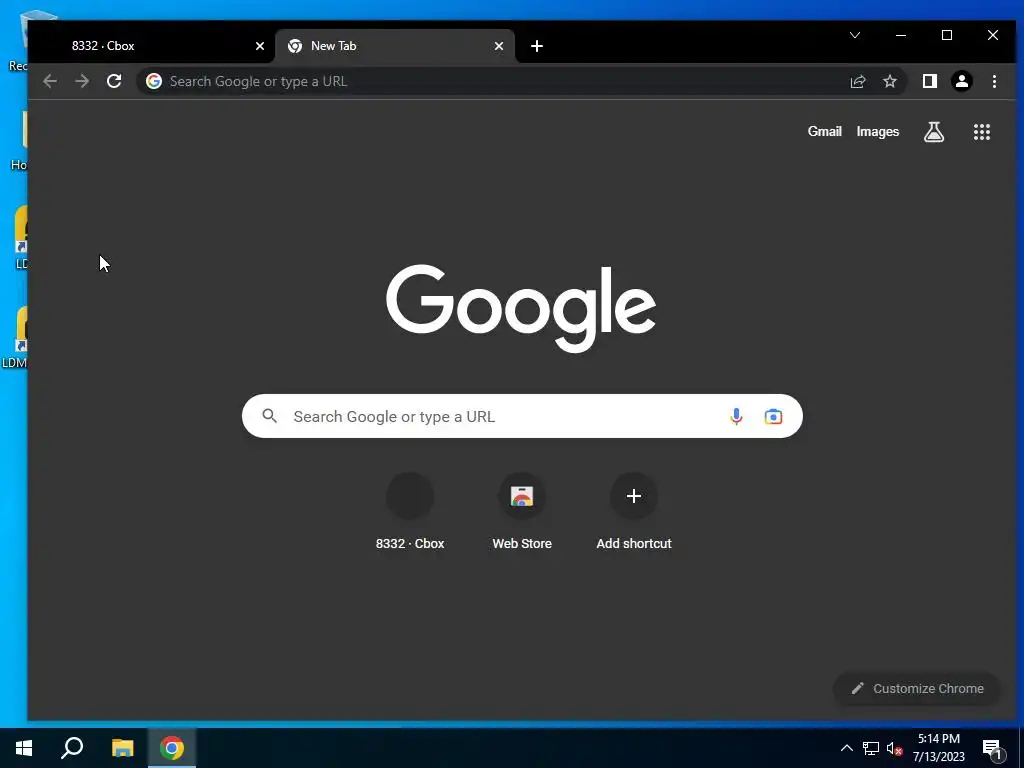This screenshot has width=1024, height=768.
Task: Open the side panel icon
Action: click(929, 81)
